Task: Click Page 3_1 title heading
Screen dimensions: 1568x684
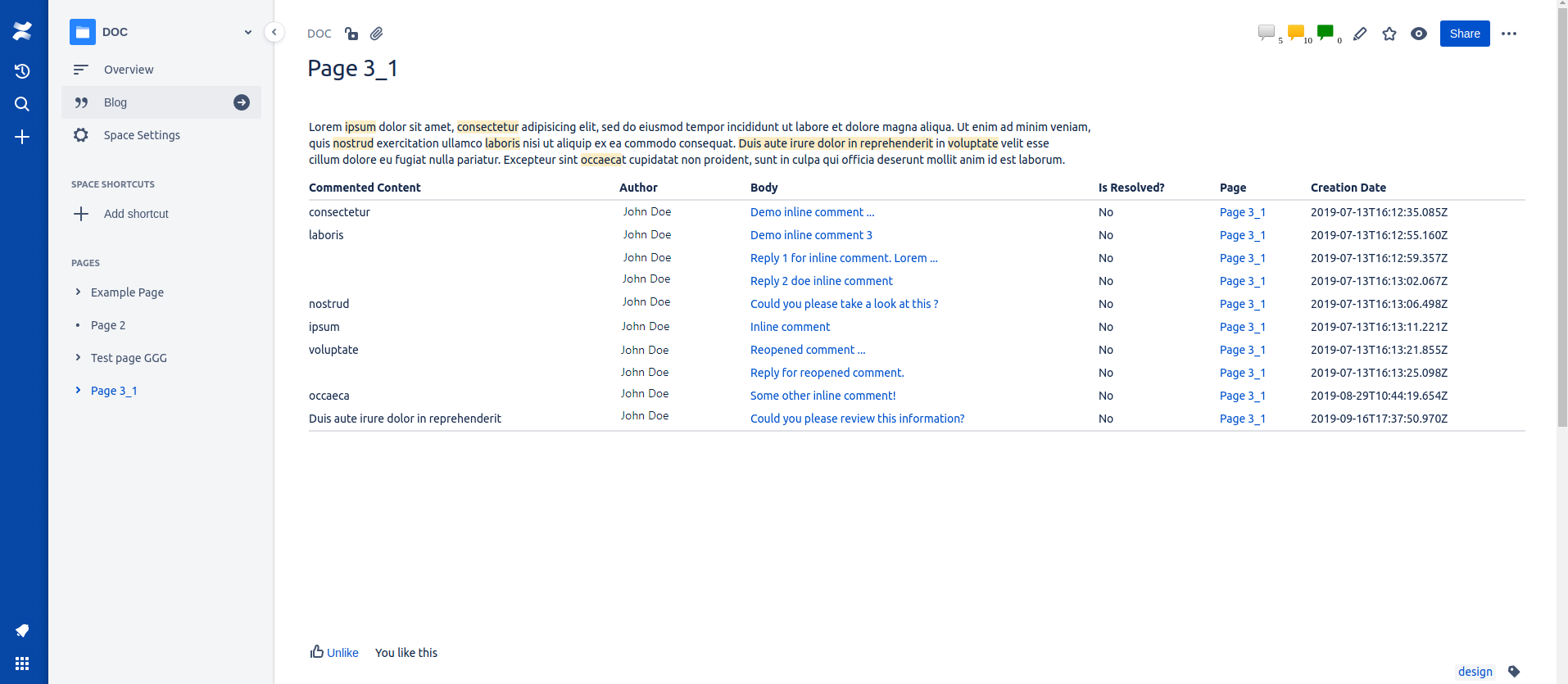Action: coord(352,69)
